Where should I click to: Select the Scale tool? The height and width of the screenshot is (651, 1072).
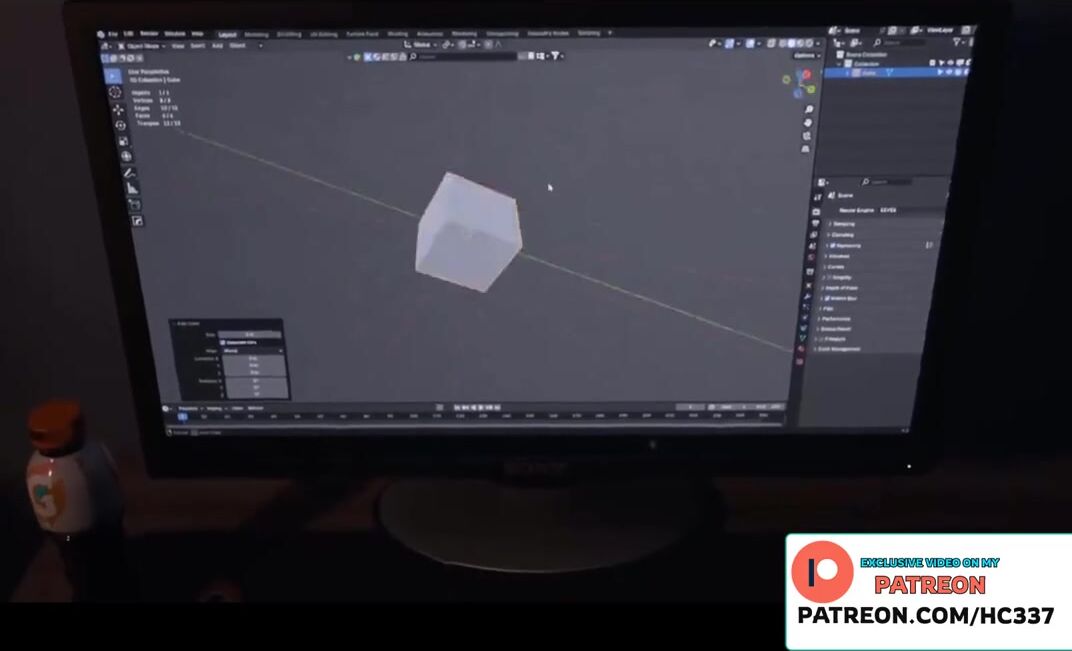click(x=123, y=141)
